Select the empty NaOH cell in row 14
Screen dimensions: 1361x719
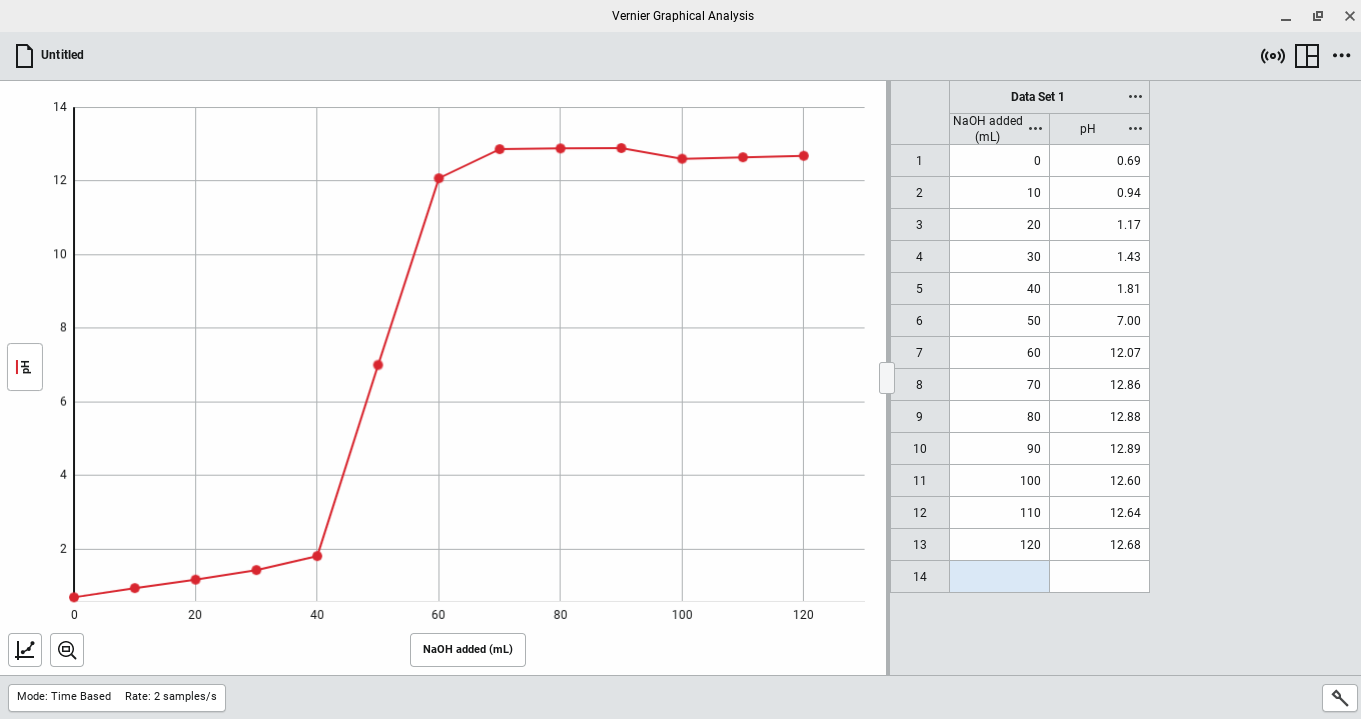tap(999, 576)
